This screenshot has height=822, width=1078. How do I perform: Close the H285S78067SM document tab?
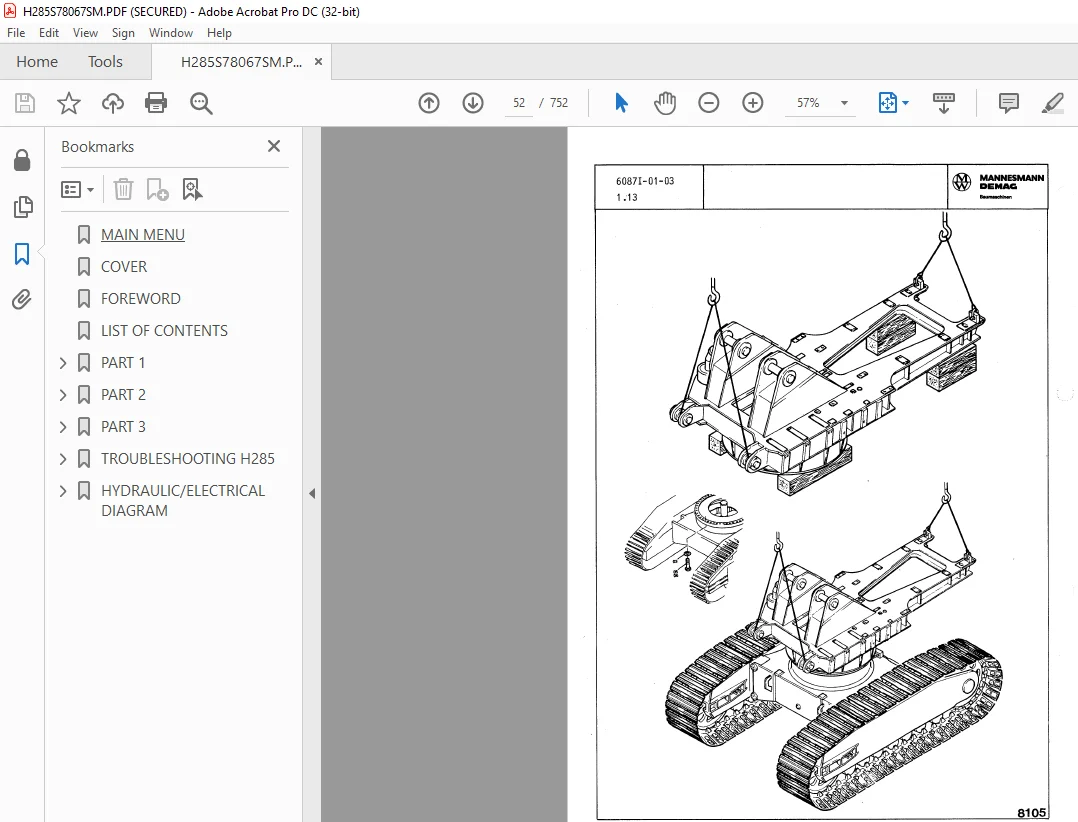point(318,61)
